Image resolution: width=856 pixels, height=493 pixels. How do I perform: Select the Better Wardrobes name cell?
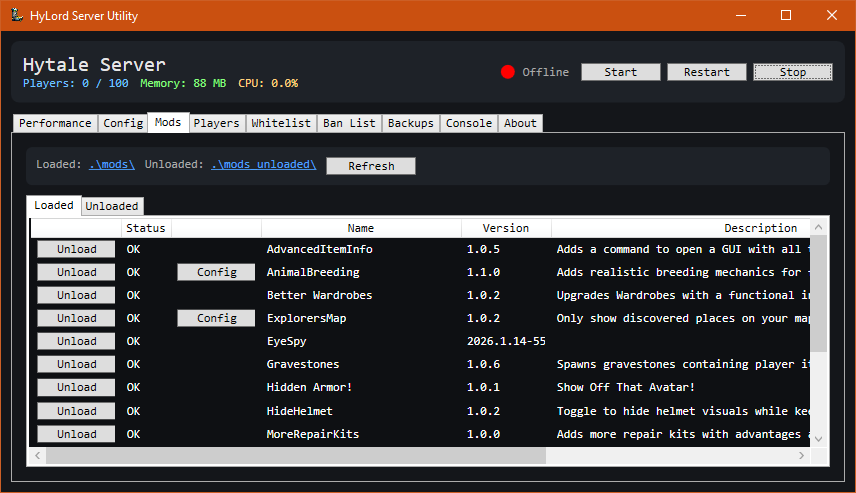361,295
